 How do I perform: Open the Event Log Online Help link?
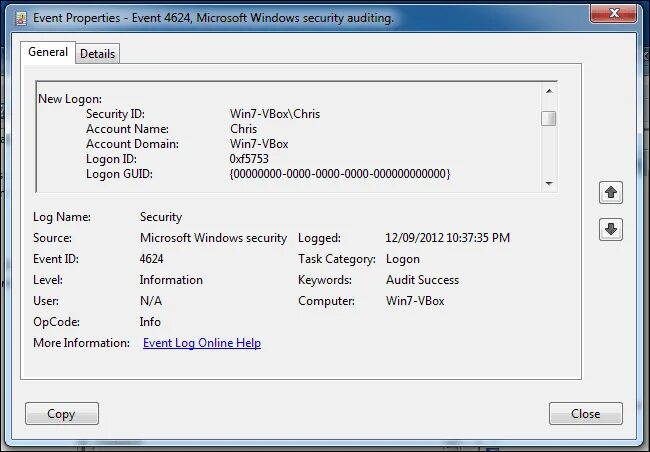(202, 343)
